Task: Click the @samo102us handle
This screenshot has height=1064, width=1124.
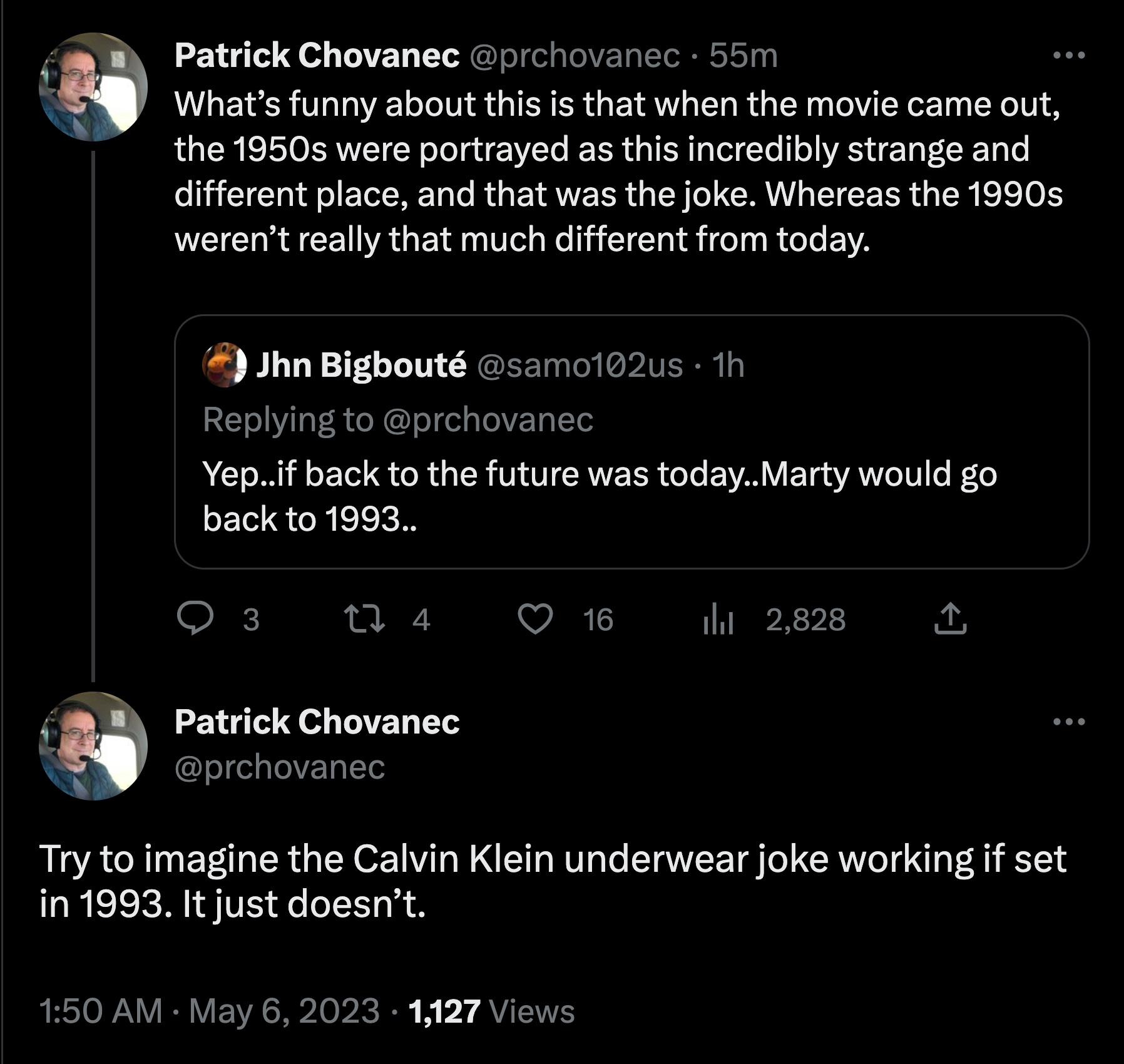Action: pos(580,366)
